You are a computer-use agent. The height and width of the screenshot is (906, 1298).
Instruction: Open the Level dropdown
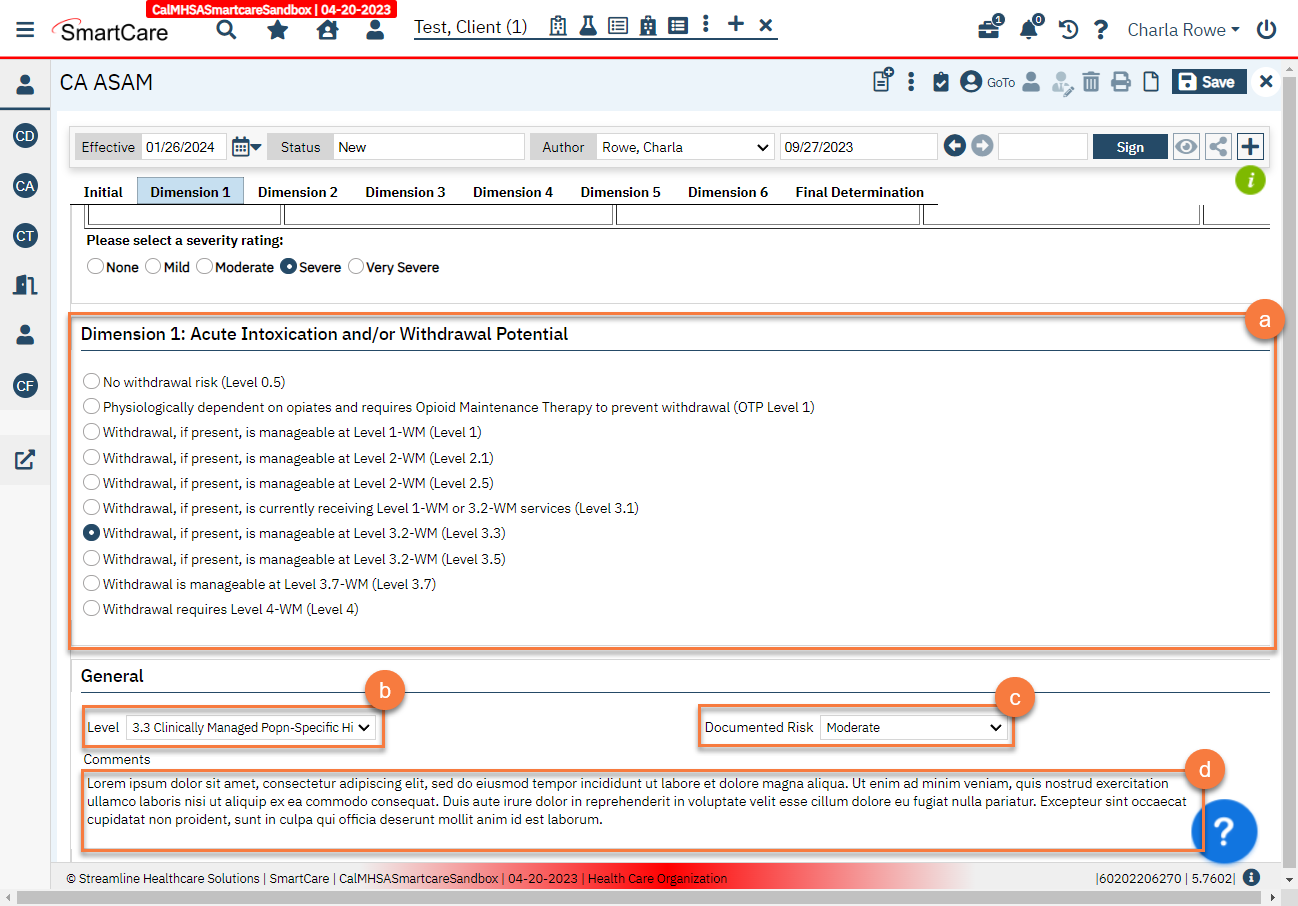point(251,728)
